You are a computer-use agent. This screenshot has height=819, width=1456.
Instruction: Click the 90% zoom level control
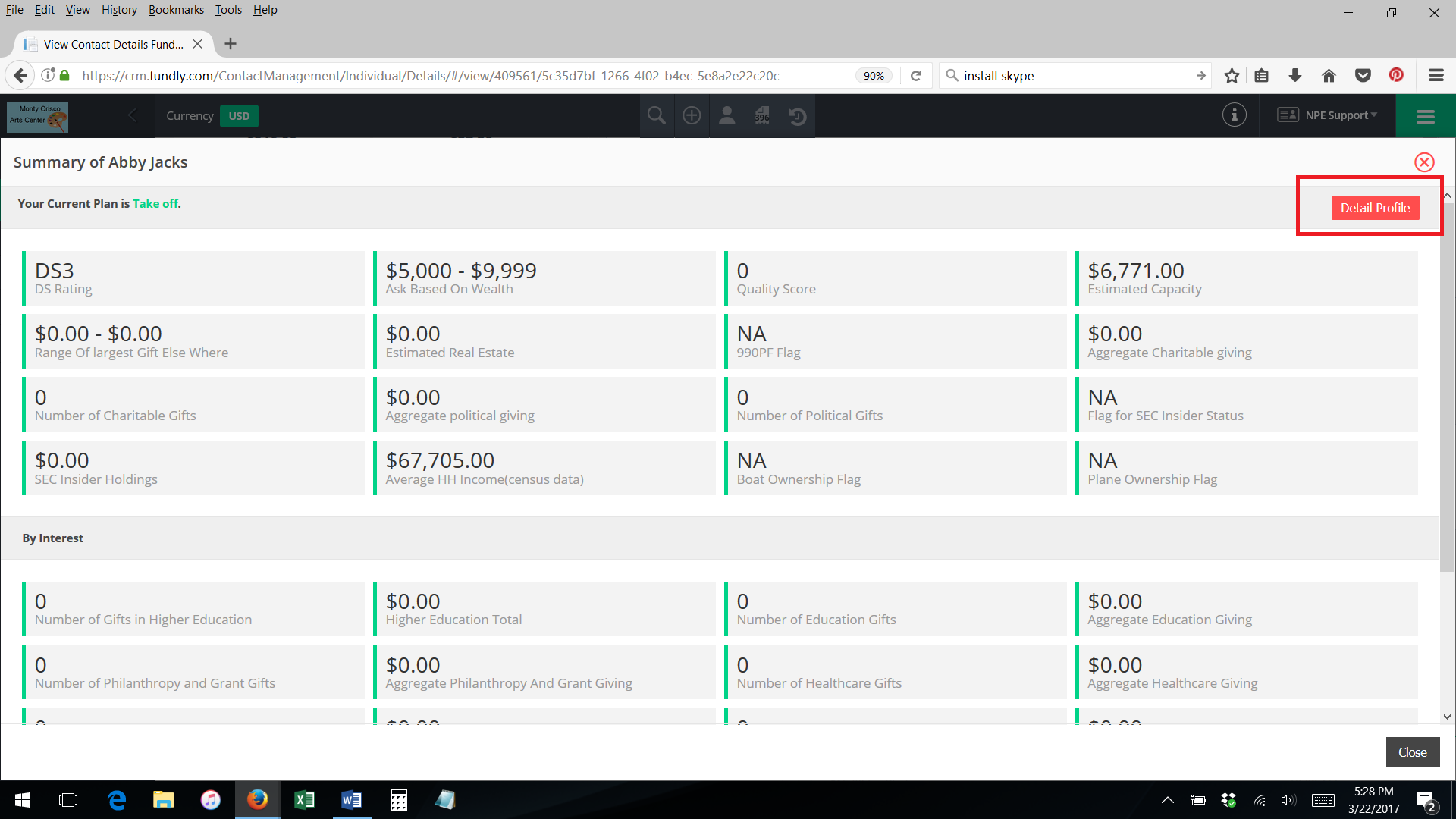click(x=874, y=75)
